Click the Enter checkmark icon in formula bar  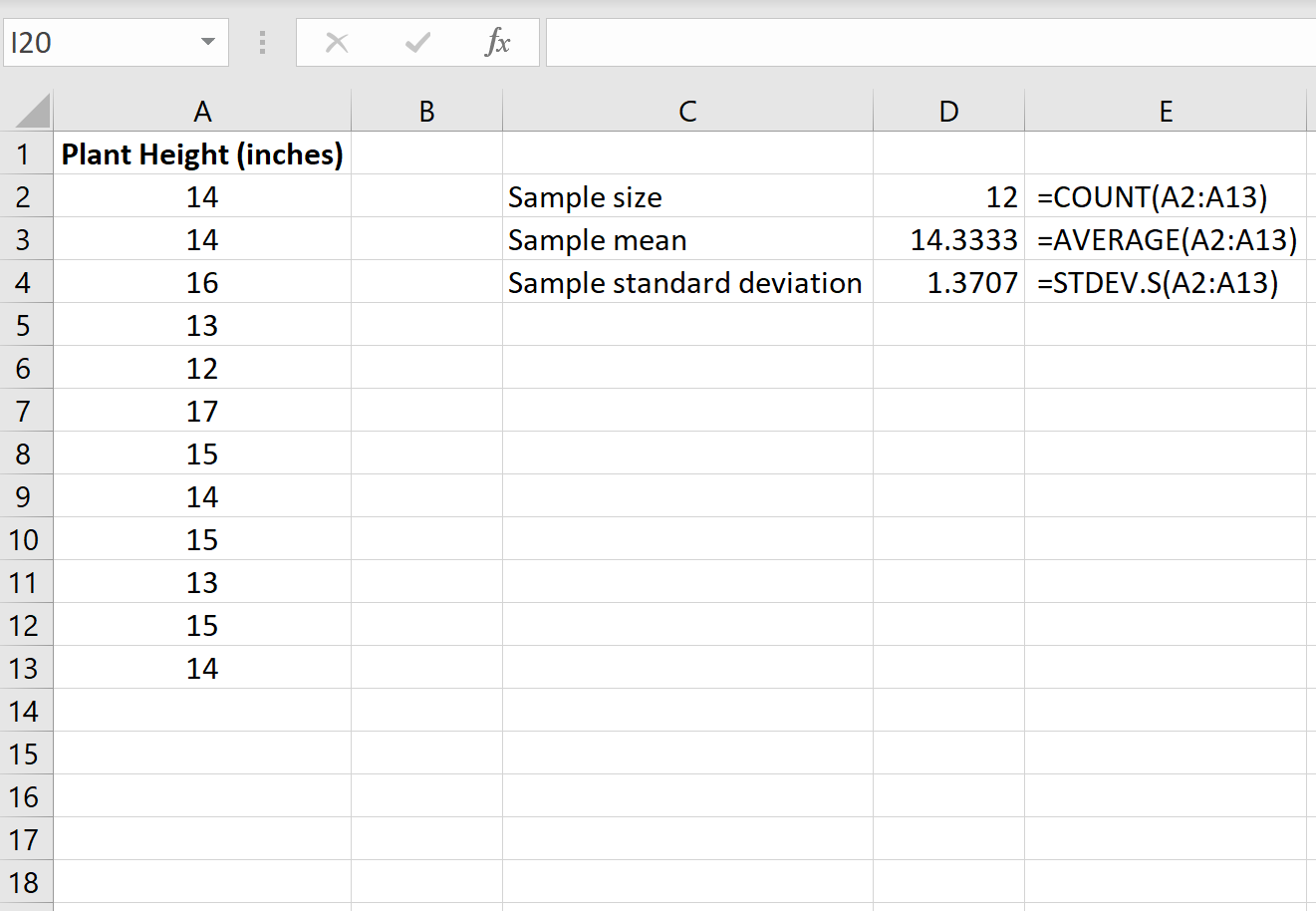pos(417,43)
